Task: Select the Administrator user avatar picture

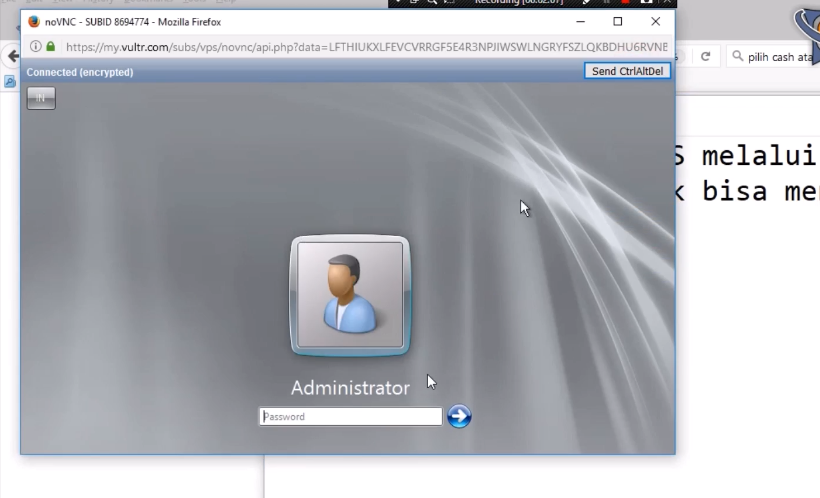Action: [x=350, y=295]
